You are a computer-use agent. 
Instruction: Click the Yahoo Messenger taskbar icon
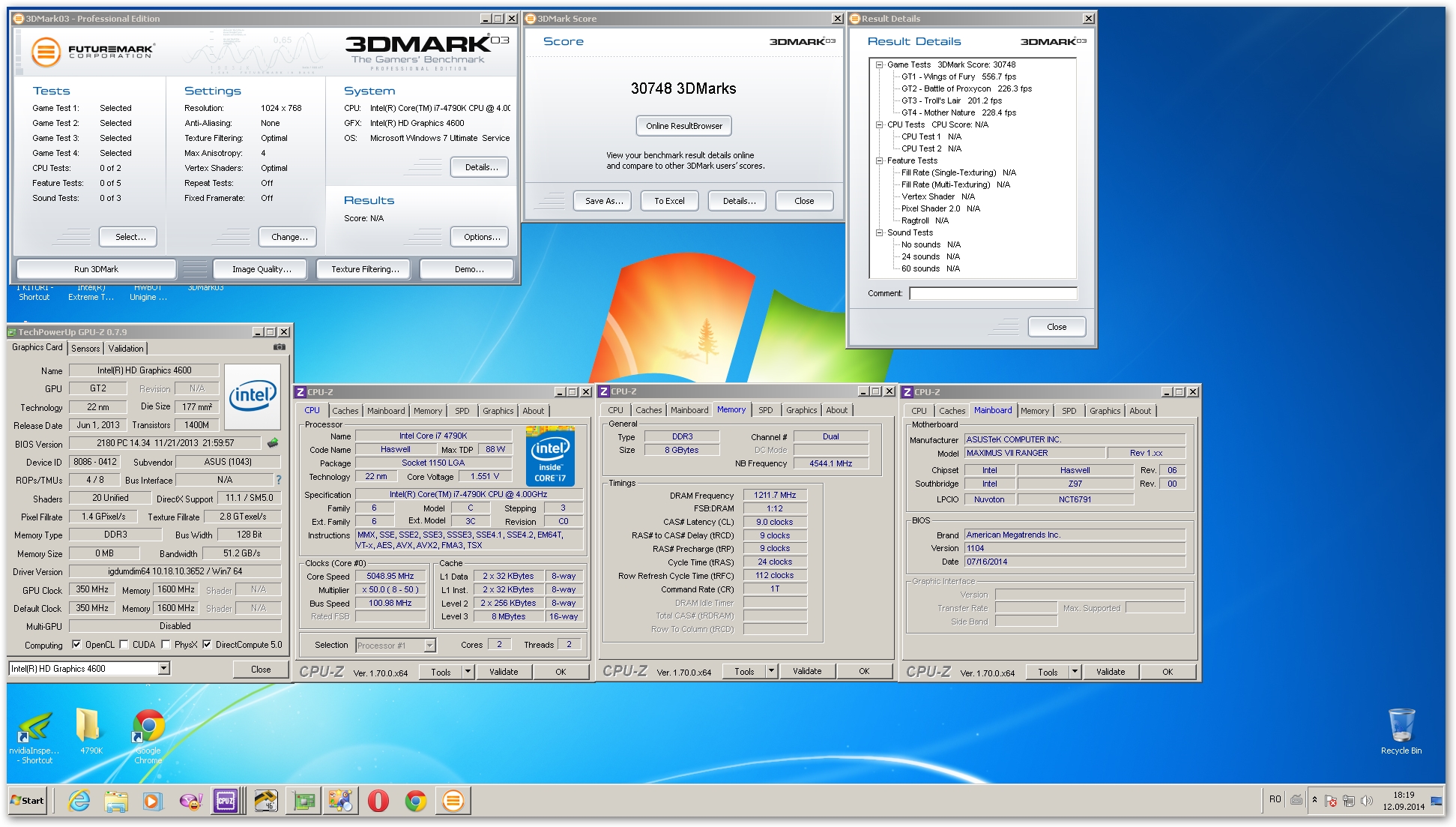point(190,801)
